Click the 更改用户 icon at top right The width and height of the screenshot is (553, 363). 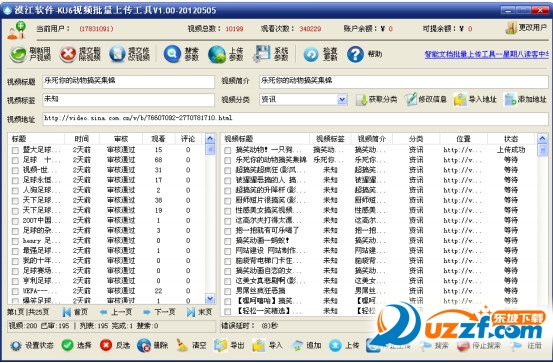click(511, 28)
